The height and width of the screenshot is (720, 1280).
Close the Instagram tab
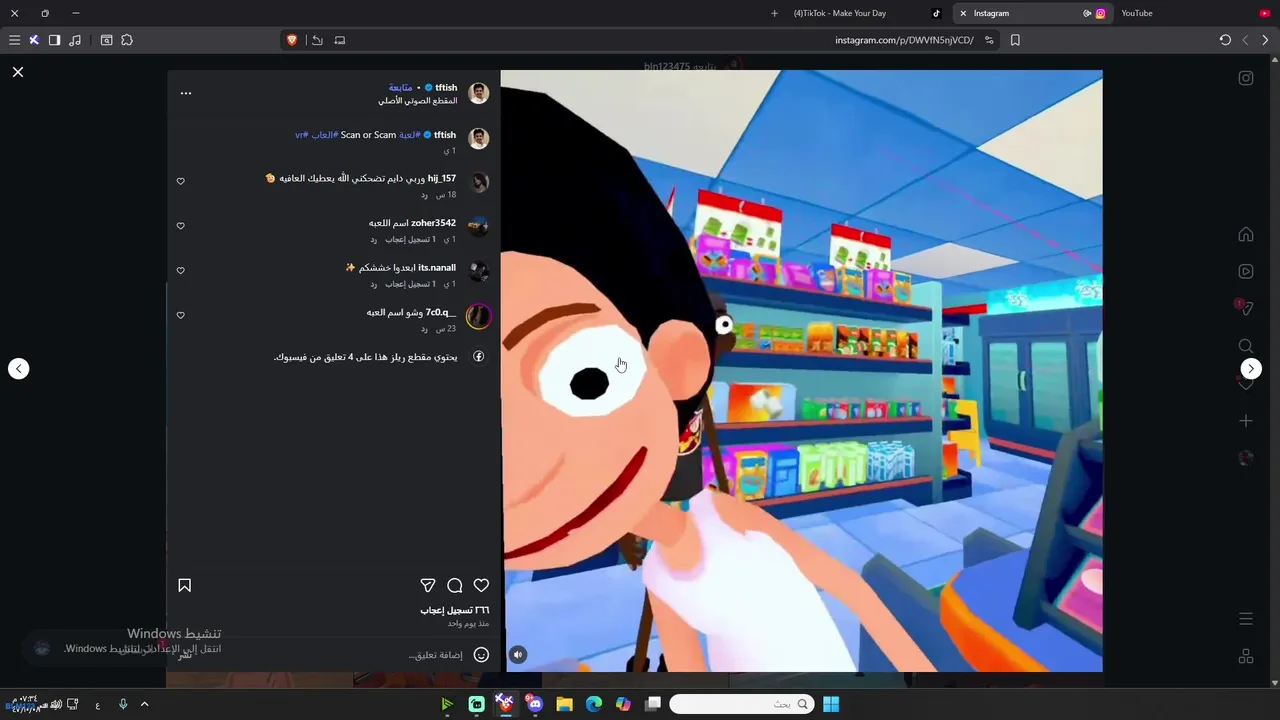[x=963, y=13]
